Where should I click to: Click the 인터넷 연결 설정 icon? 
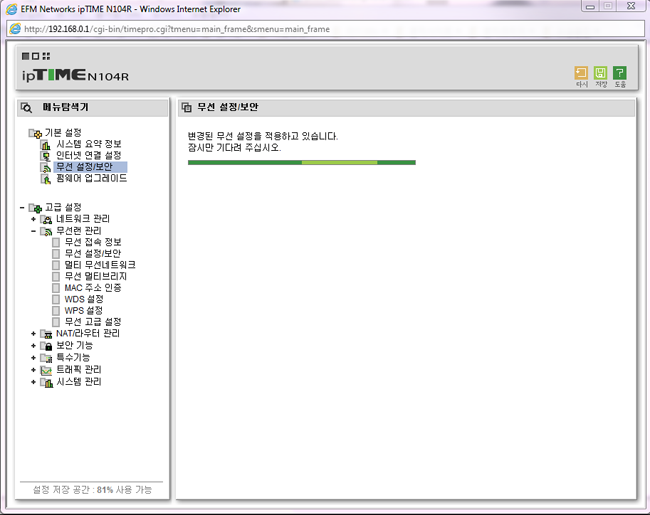46,156
